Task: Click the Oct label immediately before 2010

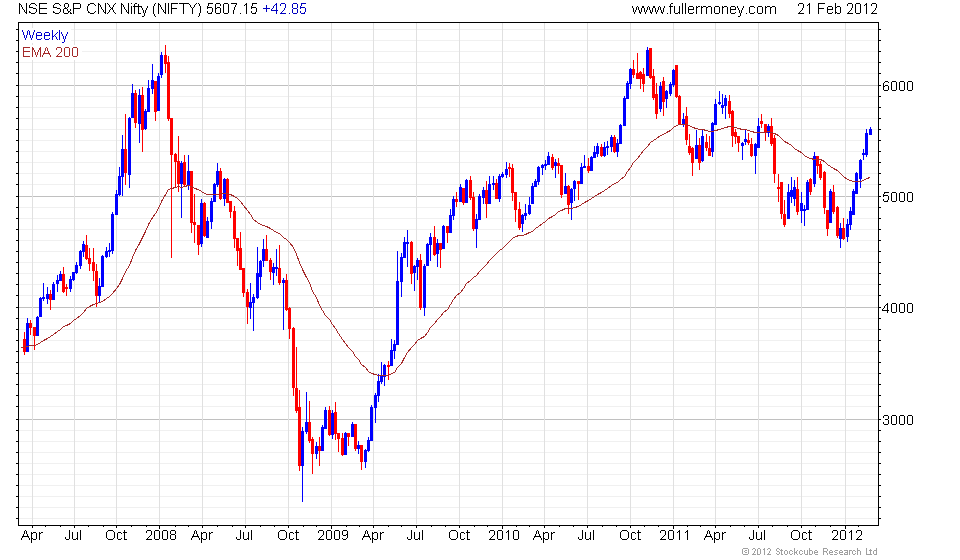Action: [x=459, y=536]
